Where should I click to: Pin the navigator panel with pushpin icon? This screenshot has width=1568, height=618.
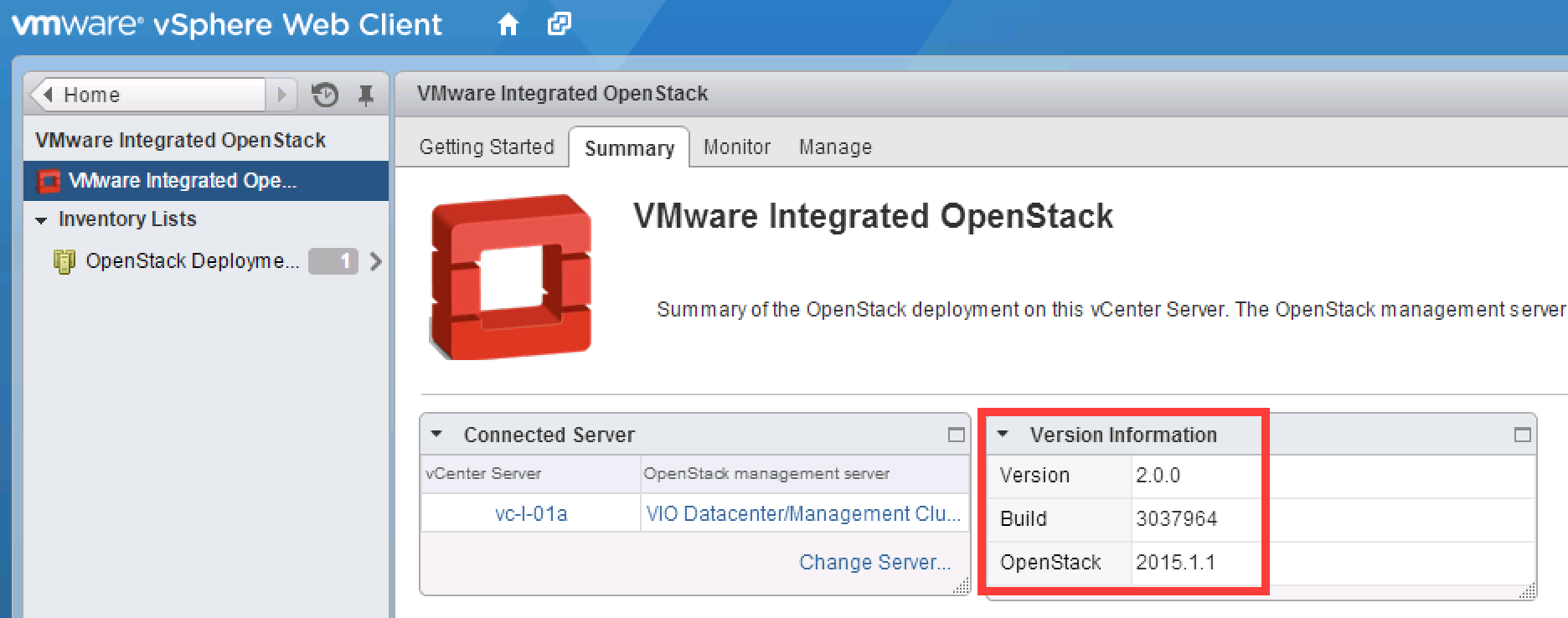(x=366, y=95)
